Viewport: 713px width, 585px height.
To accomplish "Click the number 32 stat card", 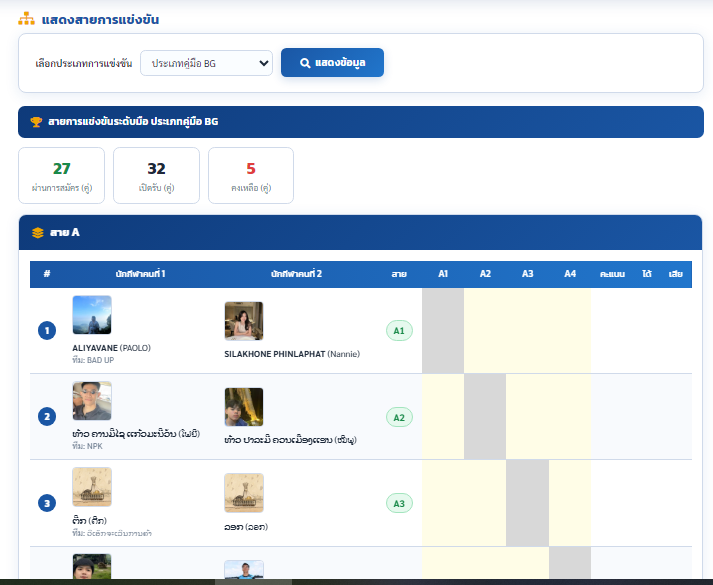I will click(x=156, y=175).
